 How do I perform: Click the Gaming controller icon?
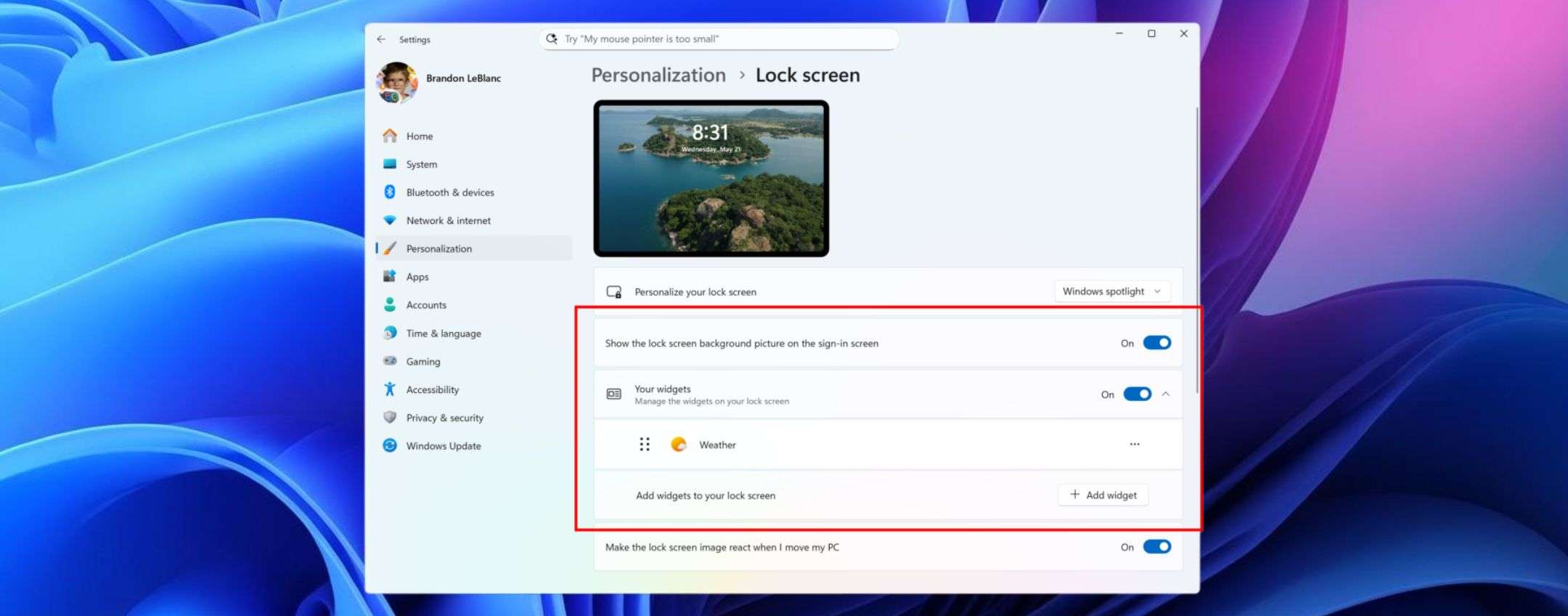tap(390, 361)
